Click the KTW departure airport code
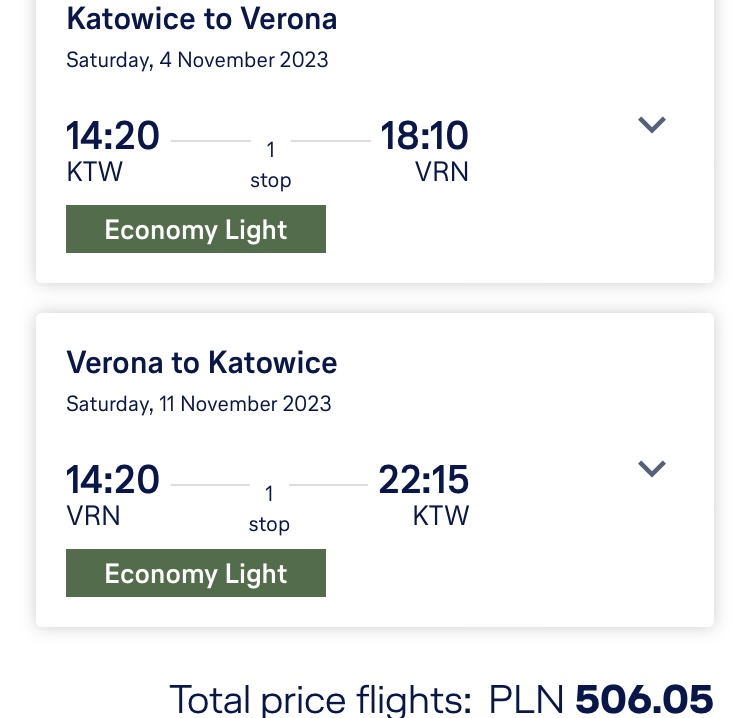This screenshot has width=750, height=718. tap(94, 172)
